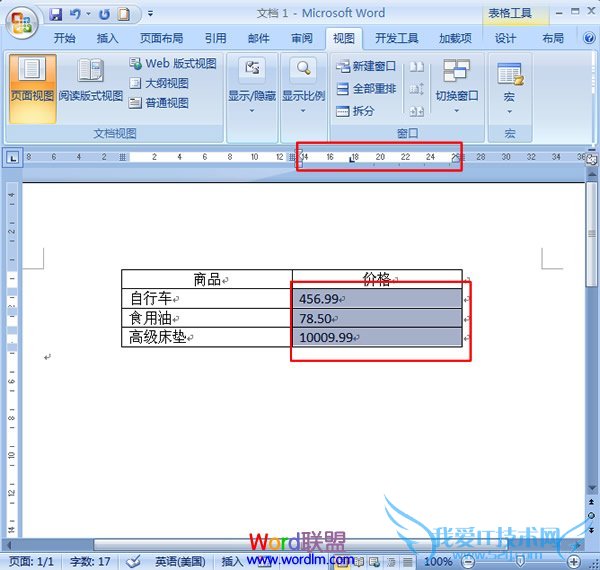Click select browse object button
Image resolution: width=600 pixels, height=570 pixels.
(x=592, y=516)
